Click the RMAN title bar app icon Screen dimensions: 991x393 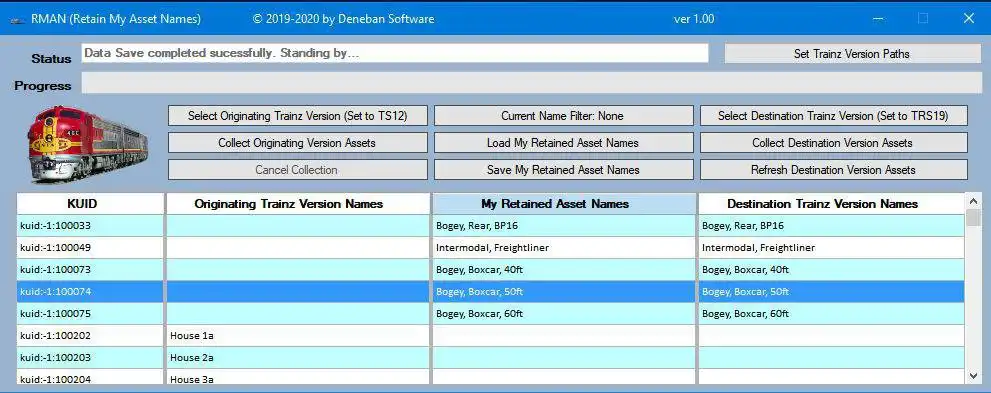(x=16, y=19)
